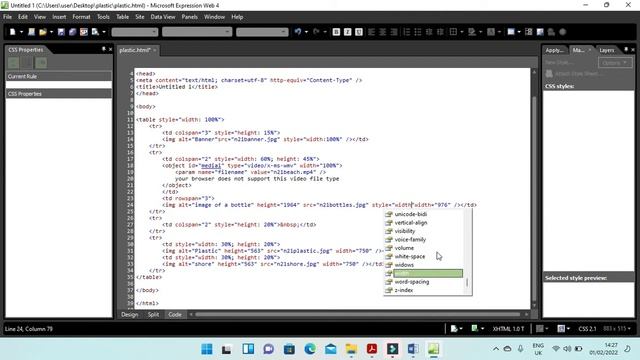Image resolution: width=640 pixels, height=360 pixels.
Task: Click the XHTML 1.0 T status entry
Action: (508, 329)
